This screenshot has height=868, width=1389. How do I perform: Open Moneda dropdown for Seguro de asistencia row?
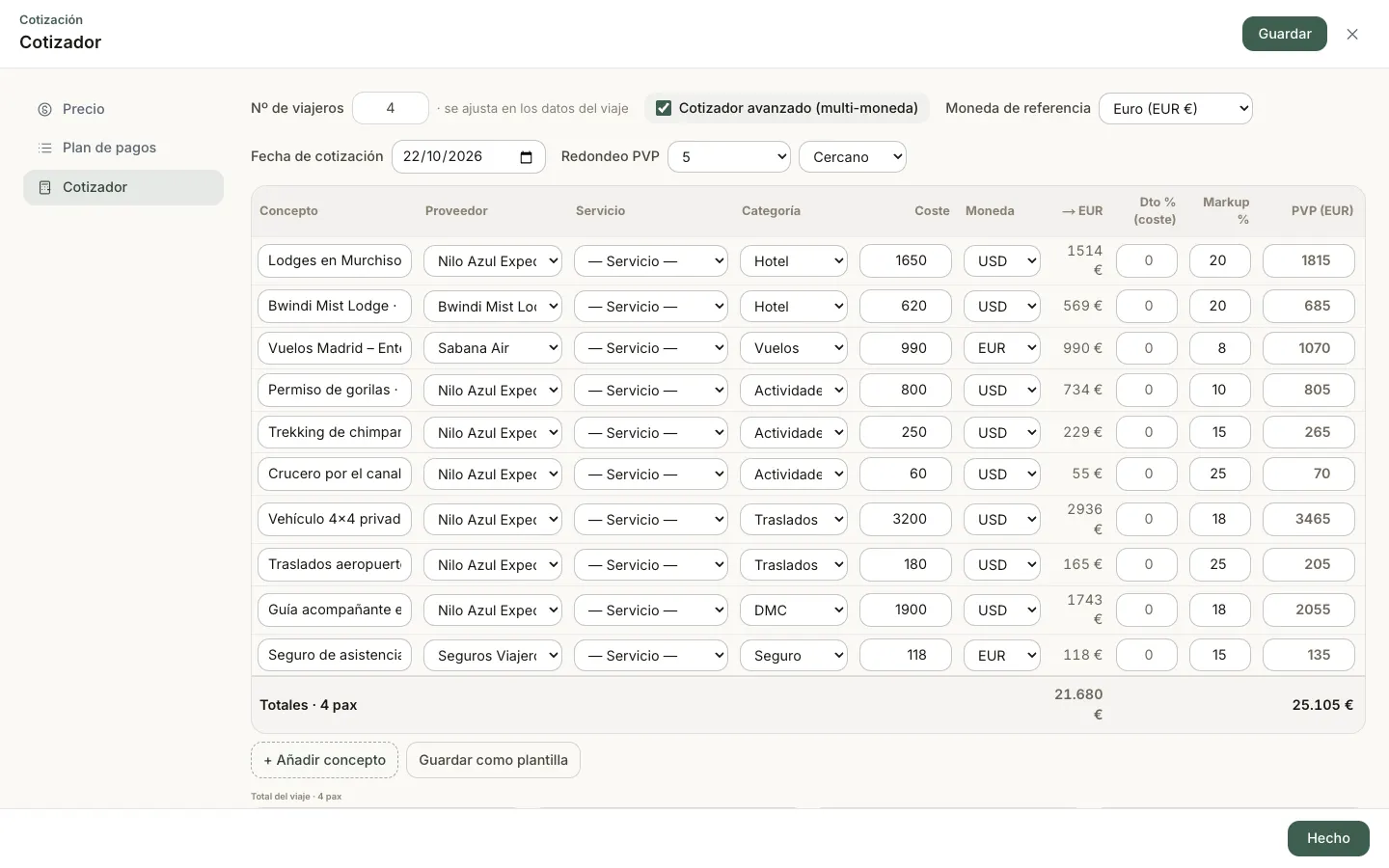[1002, 656]
